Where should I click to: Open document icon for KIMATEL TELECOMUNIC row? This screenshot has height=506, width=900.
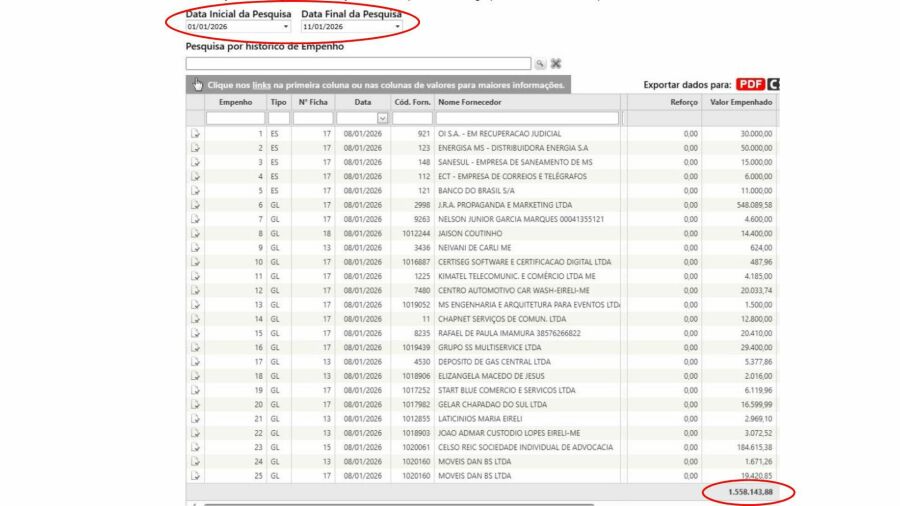195,276
